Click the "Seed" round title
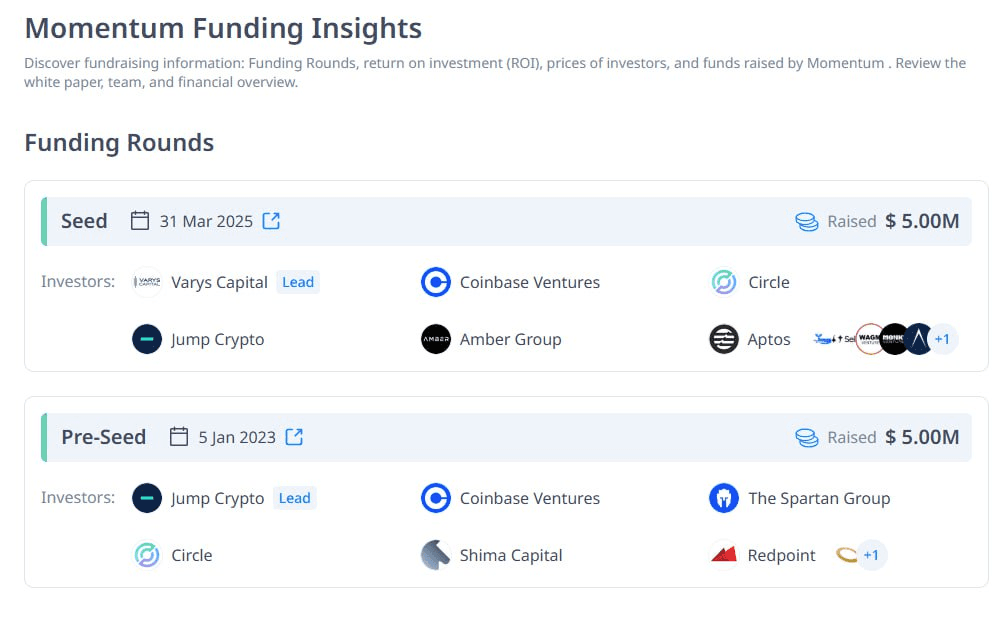Image resolution: width=1008 pixels, height=625 pixels. click(84, 221)
